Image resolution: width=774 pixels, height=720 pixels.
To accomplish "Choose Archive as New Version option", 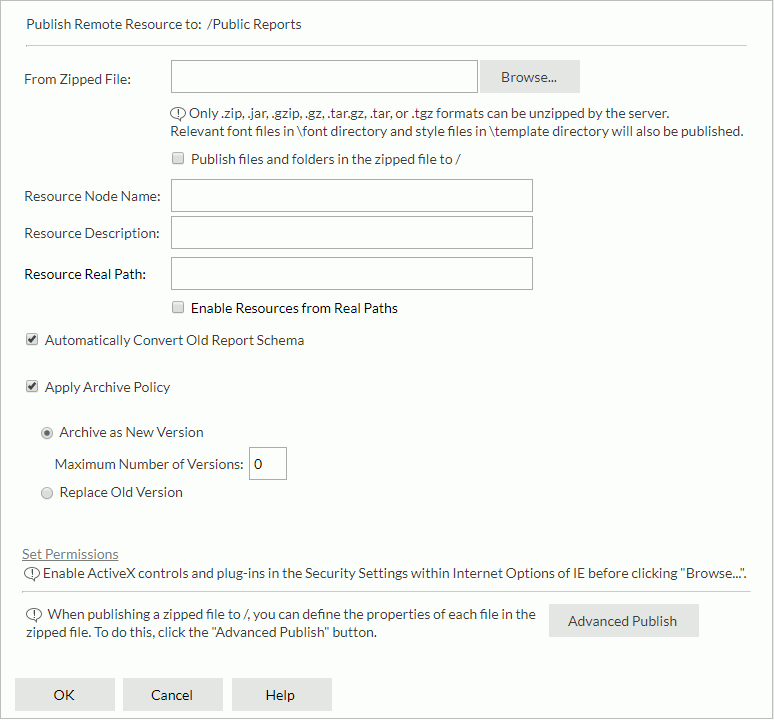I will [x=46, y=433].
